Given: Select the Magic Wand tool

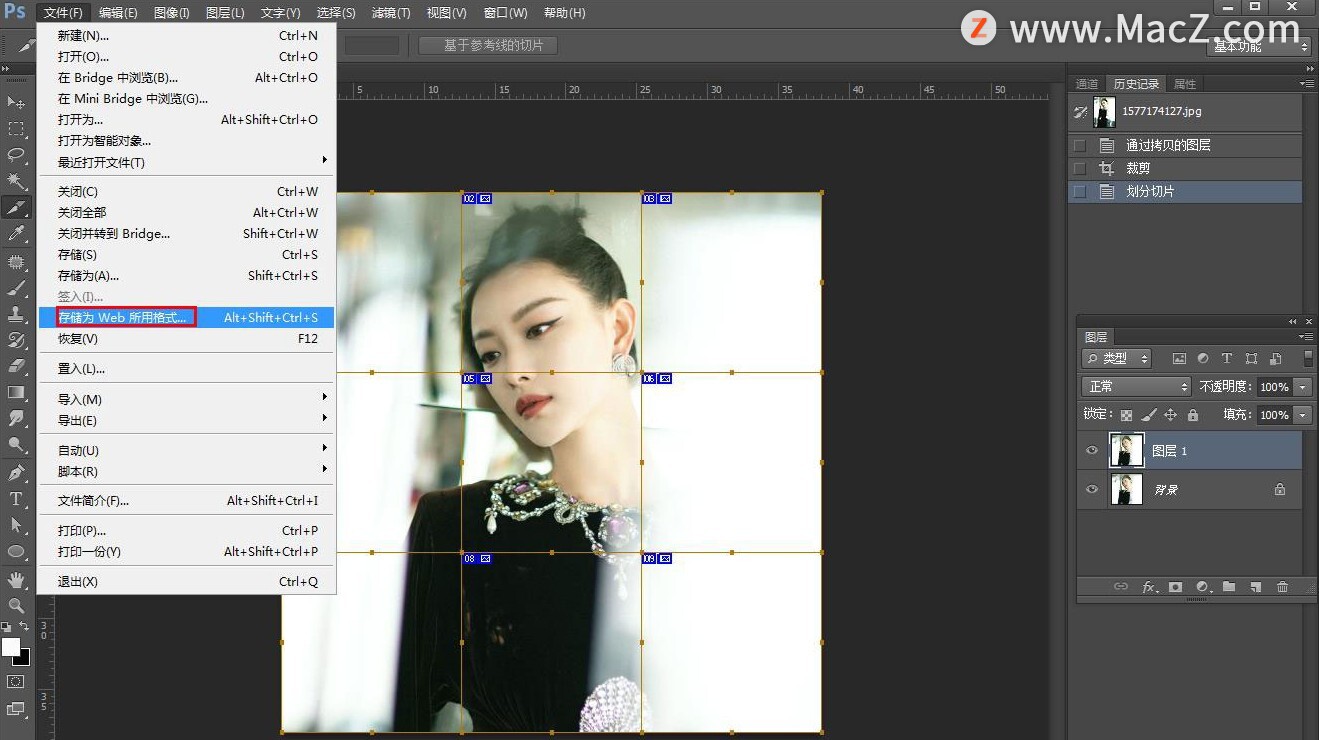Looking at the screenshot, I should tap(17, 181).
